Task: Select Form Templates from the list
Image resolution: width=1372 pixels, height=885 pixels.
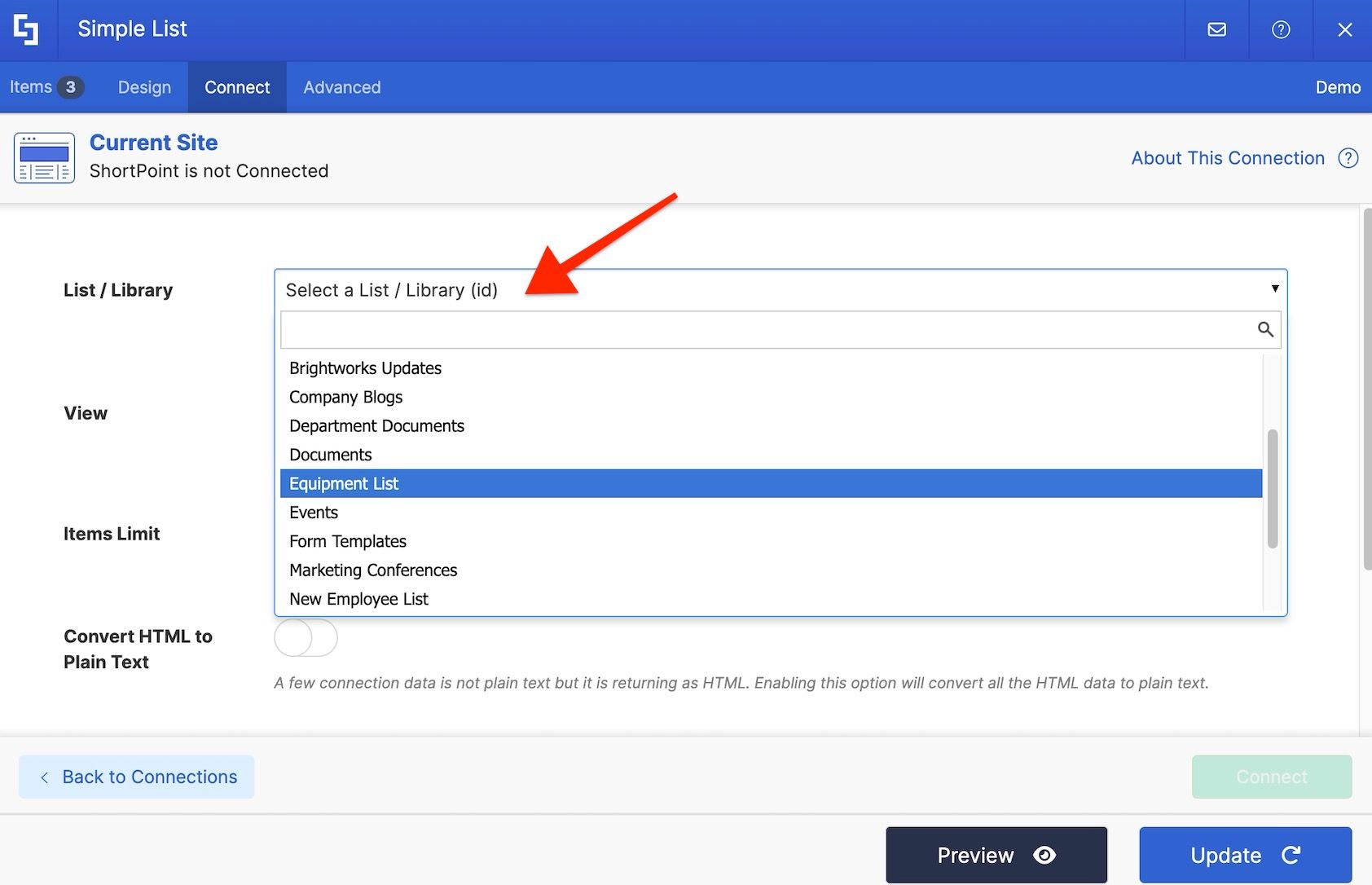Action: [x=771, y=541]
